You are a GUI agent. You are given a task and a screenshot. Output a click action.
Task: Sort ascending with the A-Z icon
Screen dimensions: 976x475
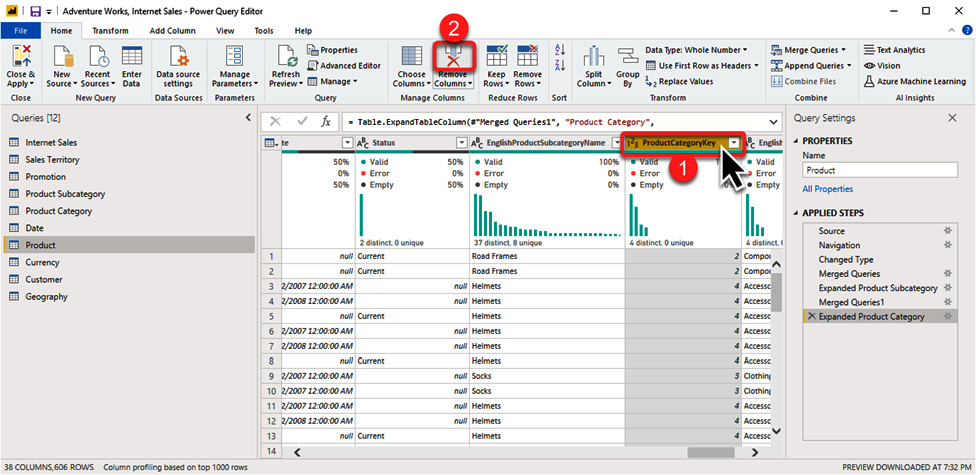click(x=560, y=50)
